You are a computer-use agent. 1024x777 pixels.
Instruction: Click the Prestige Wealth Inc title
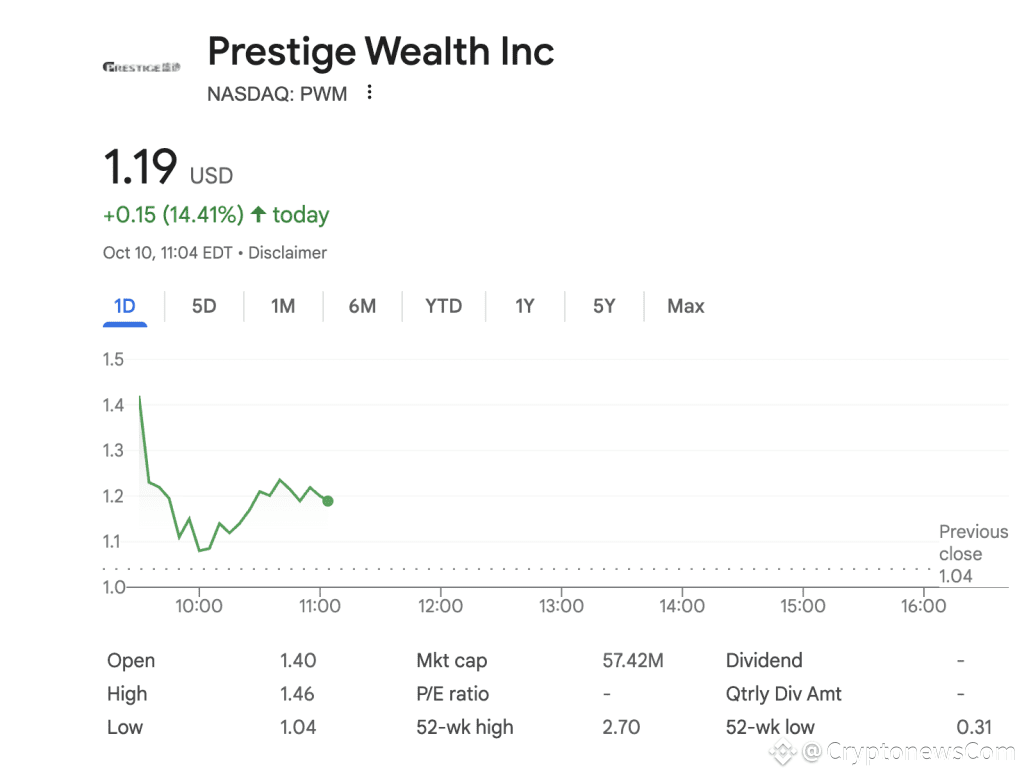(x=380, y=51)
